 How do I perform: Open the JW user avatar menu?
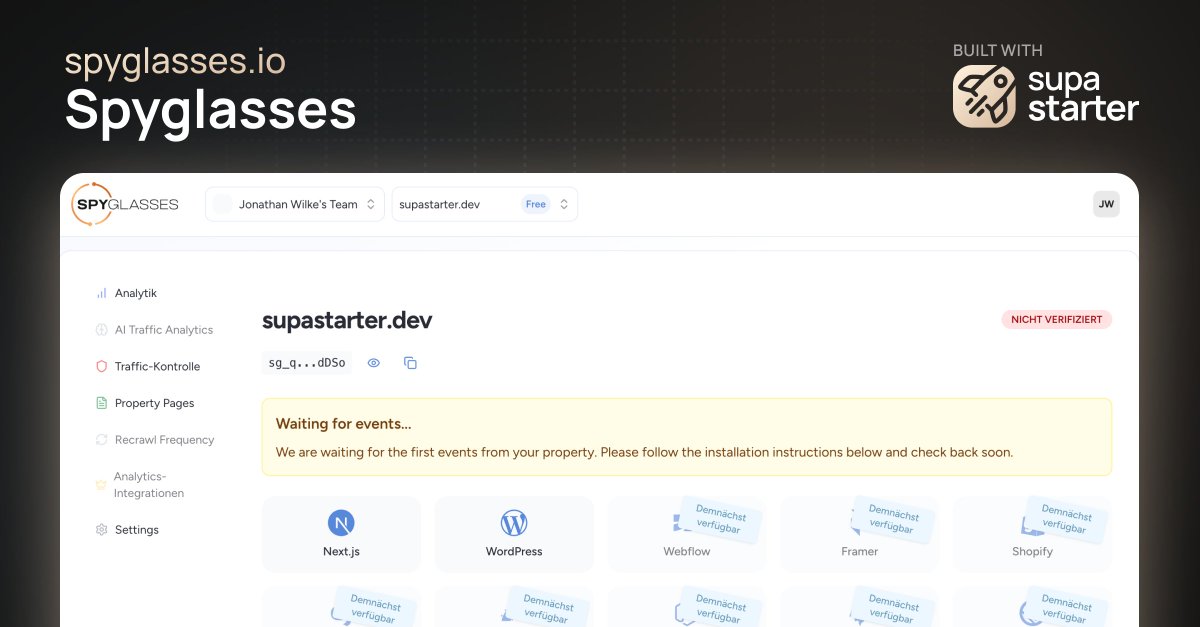[x=1106, y=204]
